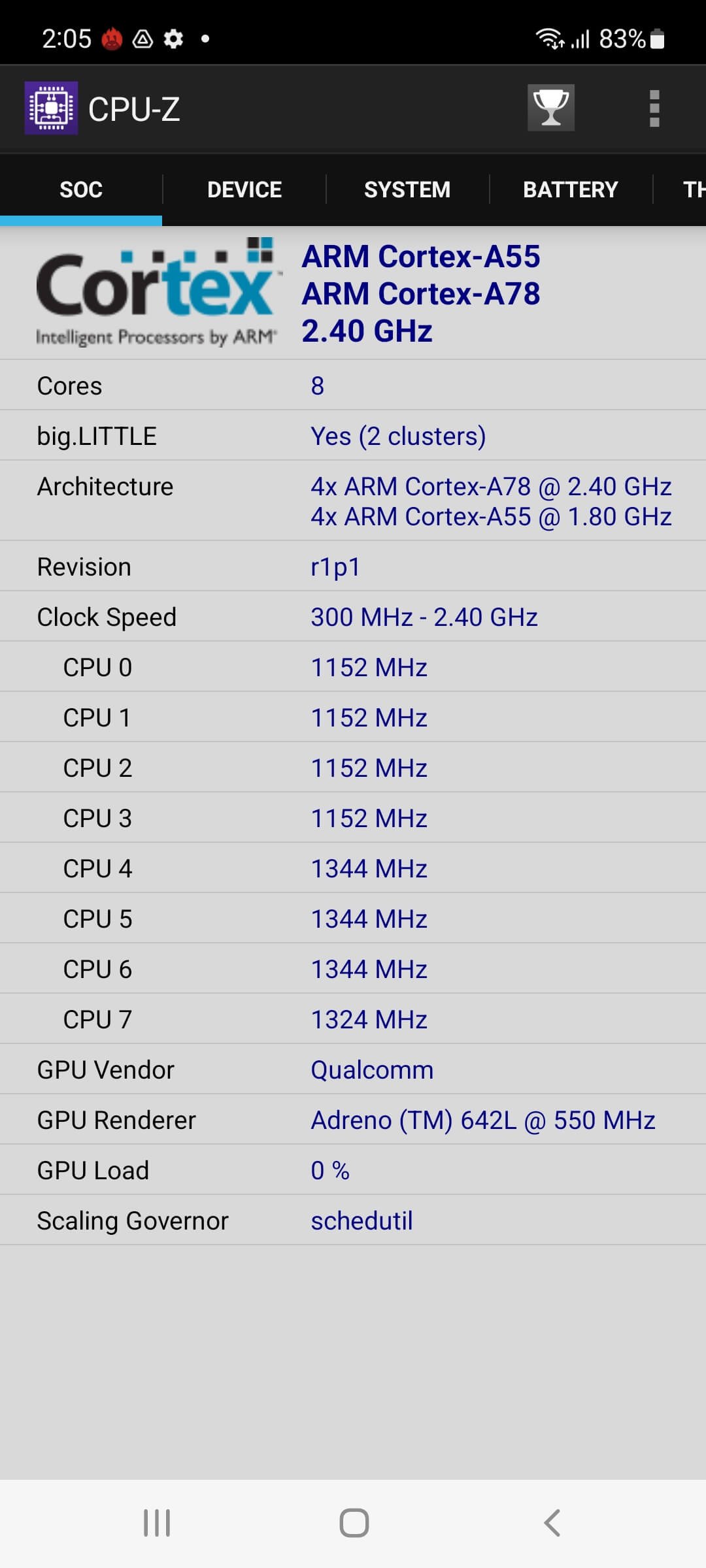Select the SOC tab
706x1568 pixels.
pyautogui.click(x=81, y=189)
